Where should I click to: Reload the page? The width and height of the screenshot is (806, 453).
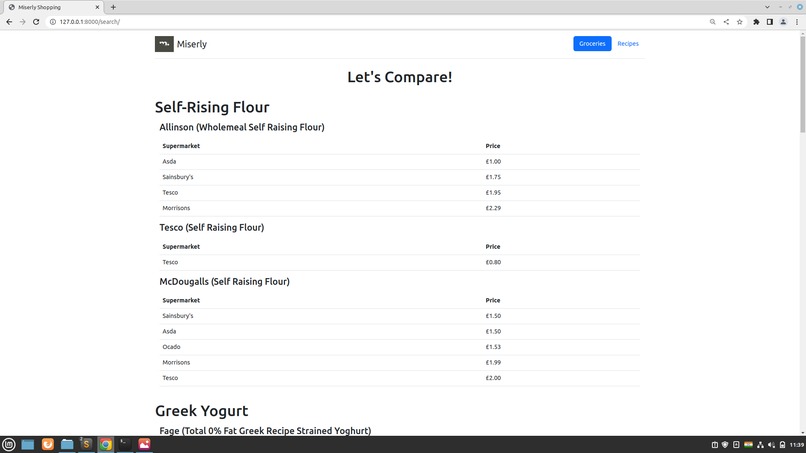pyautogui.click(x=36, y=22)
